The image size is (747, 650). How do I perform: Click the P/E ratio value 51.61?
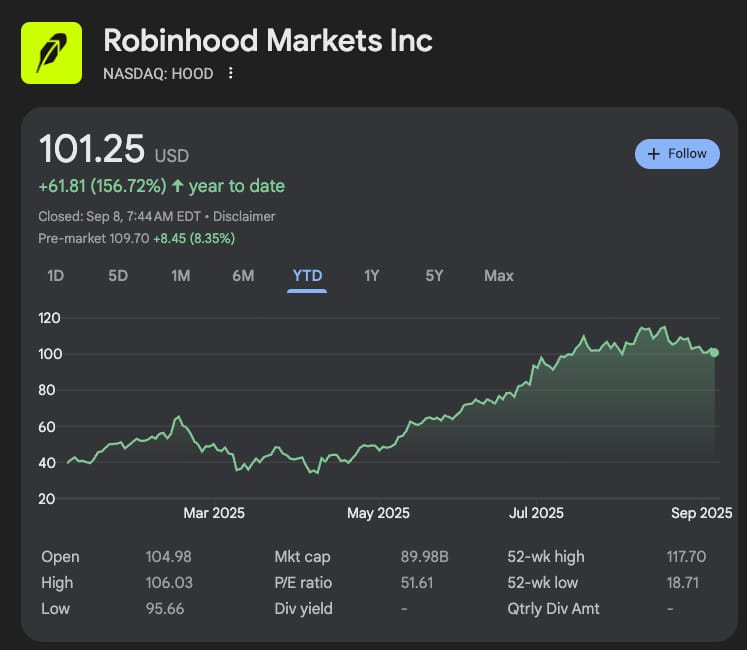point(417,582)
